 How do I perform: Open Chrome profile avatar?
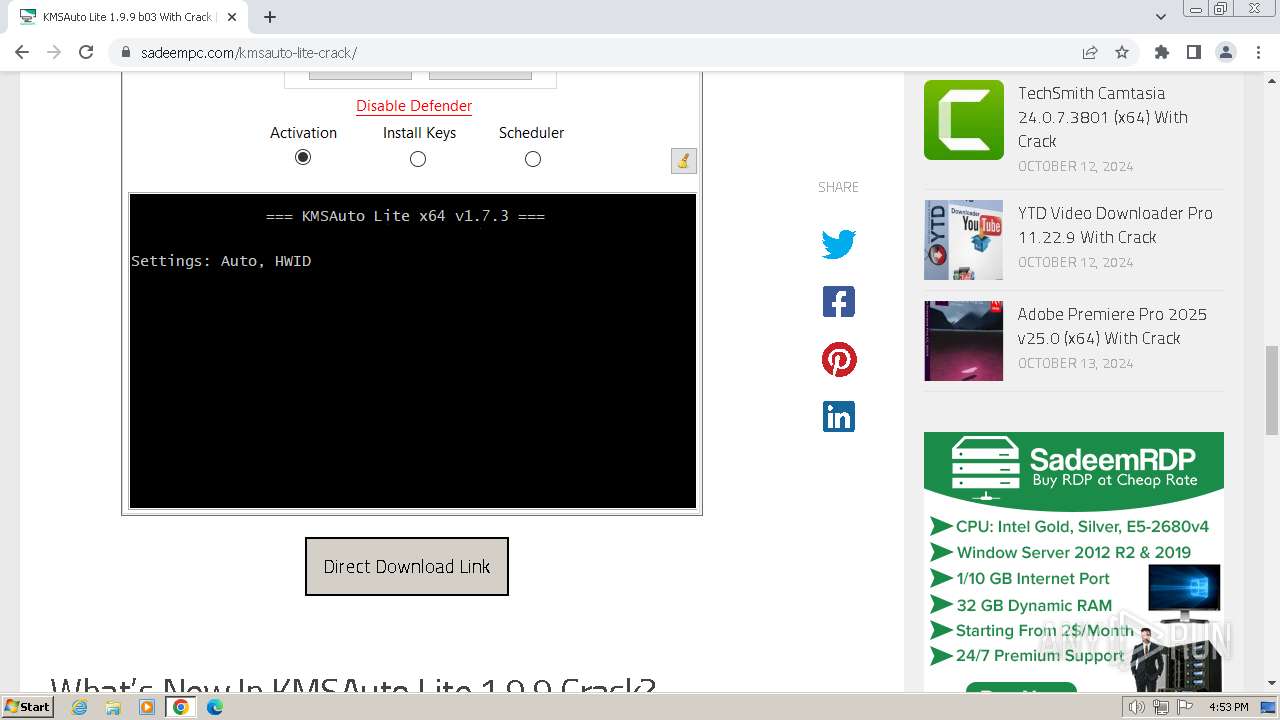coord(1225,52)
